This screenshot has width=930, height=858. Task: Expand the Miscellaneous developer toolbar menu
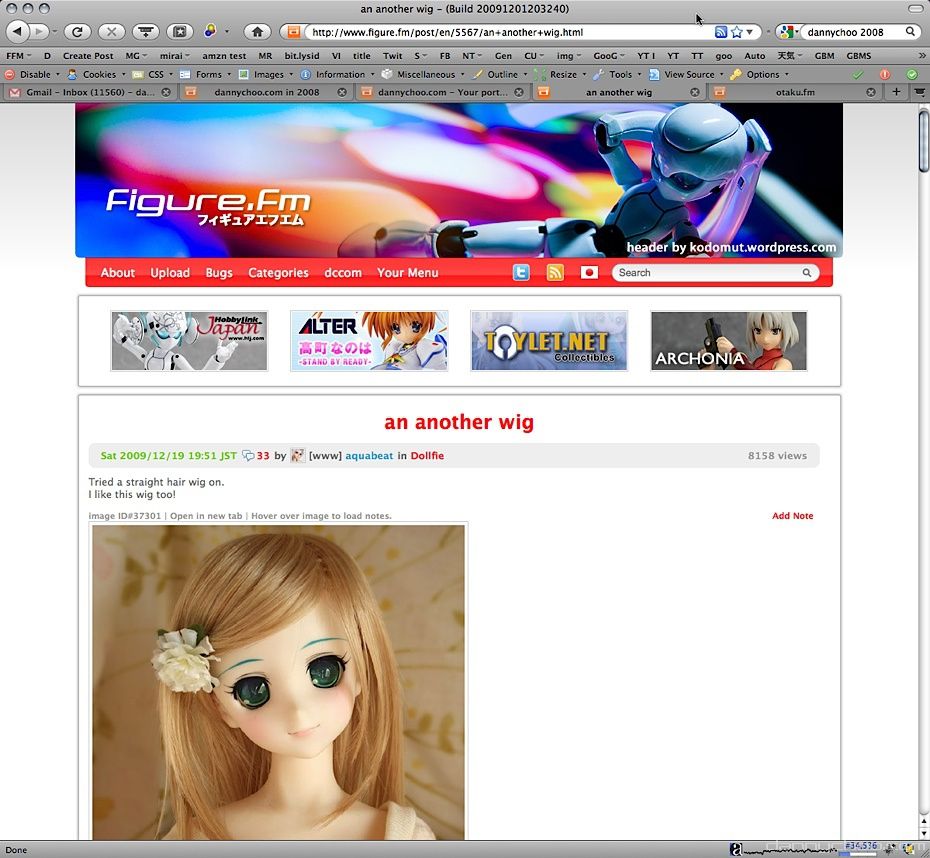point(423,74)
